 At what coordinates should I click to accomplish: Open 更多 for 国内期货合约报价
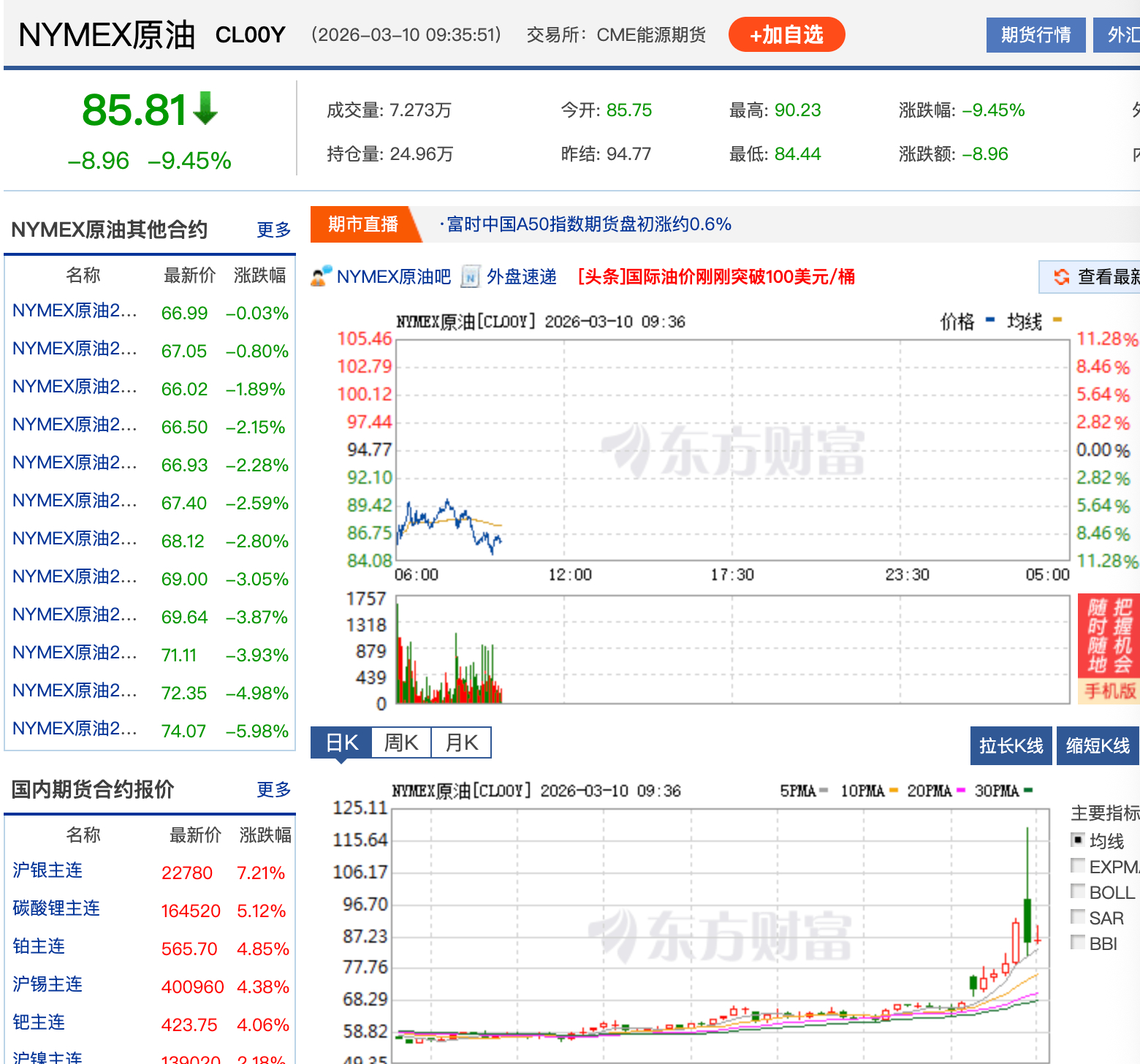click(x=274, y=790)
